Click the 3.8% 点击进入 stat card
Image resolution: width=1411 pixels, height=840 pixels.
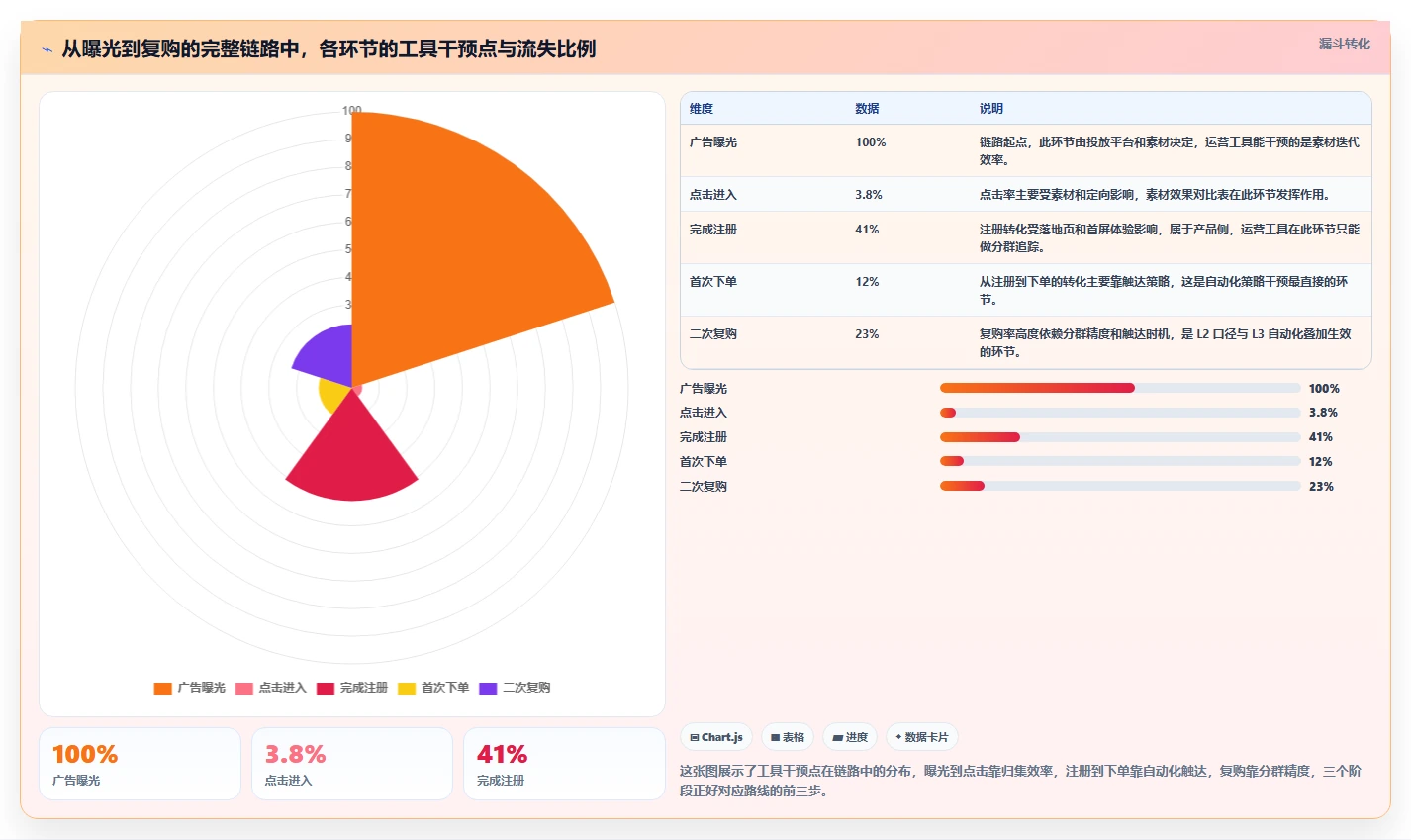(352, 764)
